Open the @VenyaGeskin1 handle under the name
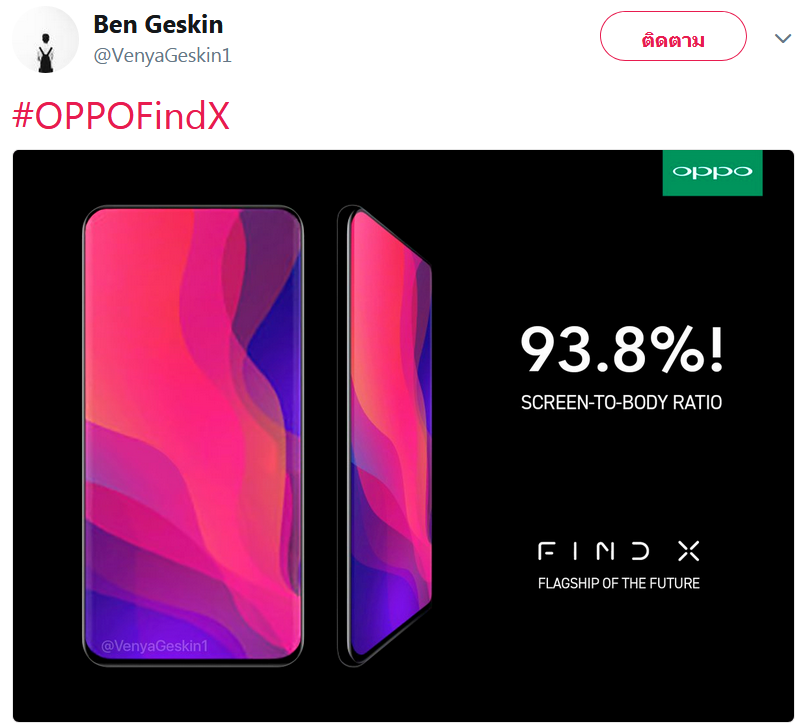Screen dimensions: 798x727 162,55
